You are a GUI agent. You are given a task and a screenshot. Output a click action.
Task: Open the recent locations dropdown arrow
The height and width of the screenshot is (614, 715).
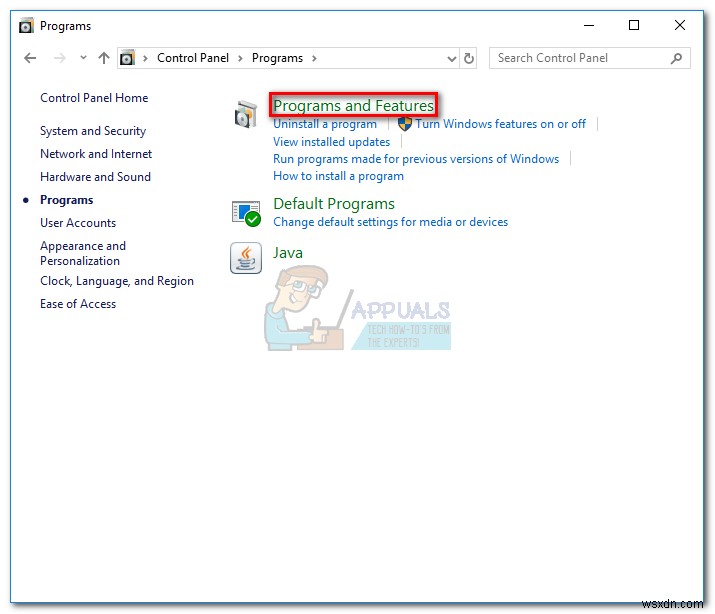[x=83, y=57]
